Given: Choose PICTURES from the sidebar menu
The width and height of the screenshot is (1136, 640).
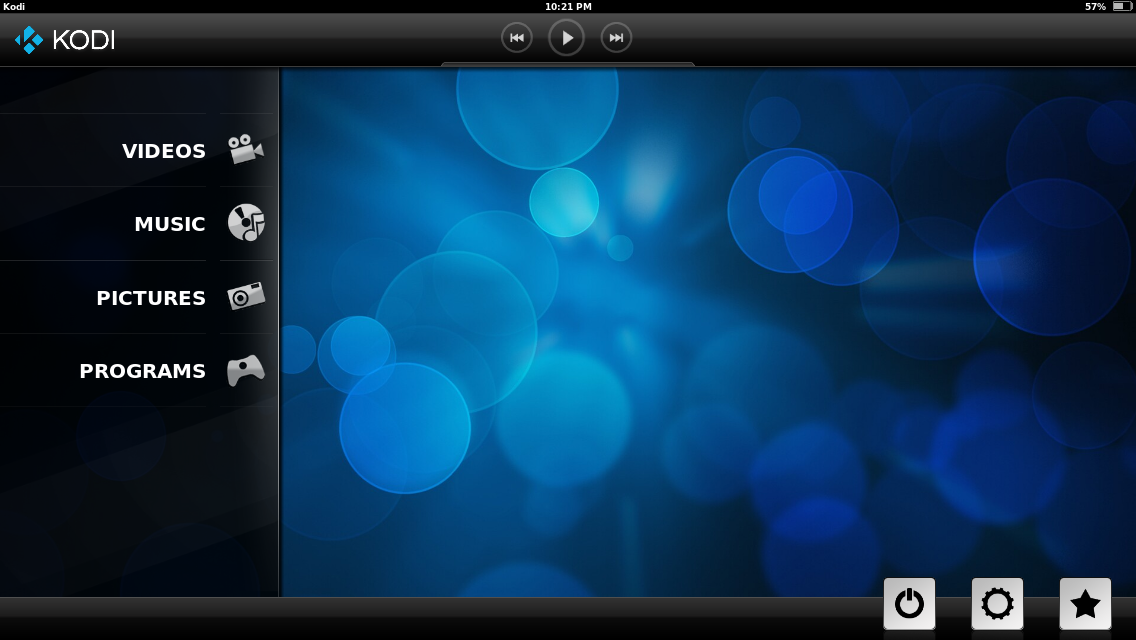Looking at the screenshot, I should point(151,298).
